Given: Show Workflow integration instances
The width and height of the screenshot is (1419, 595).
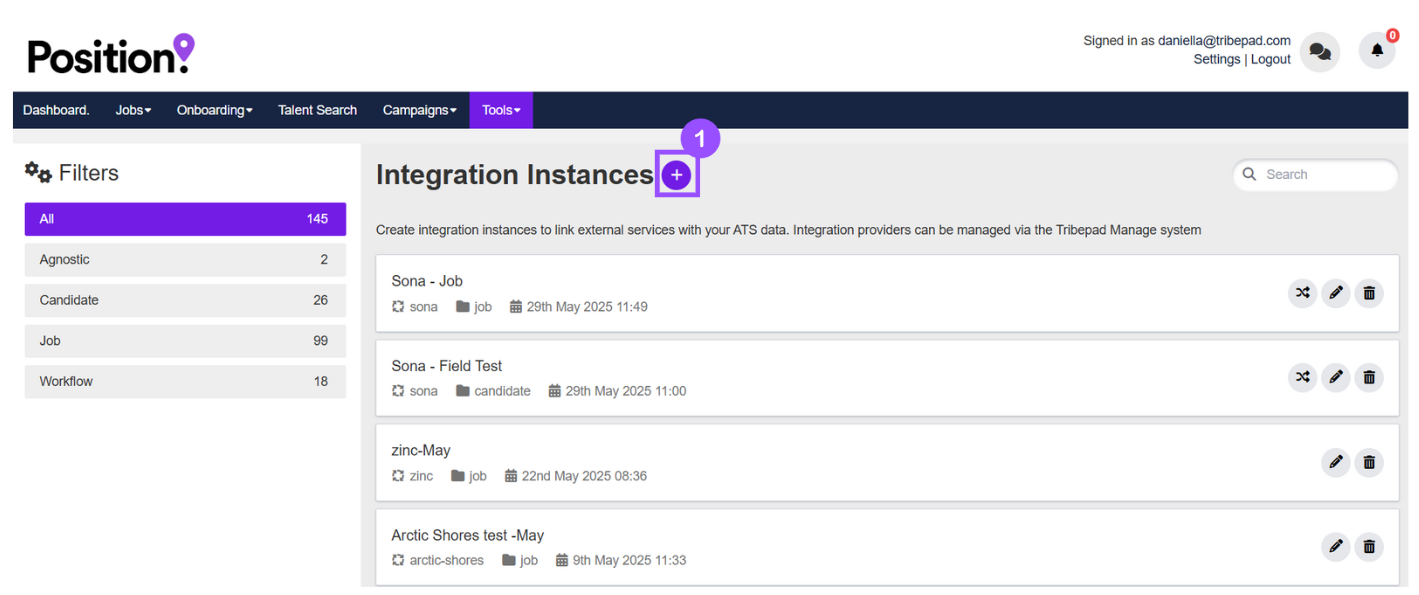Looking at the screenshot, I should (x=185, y=381).
